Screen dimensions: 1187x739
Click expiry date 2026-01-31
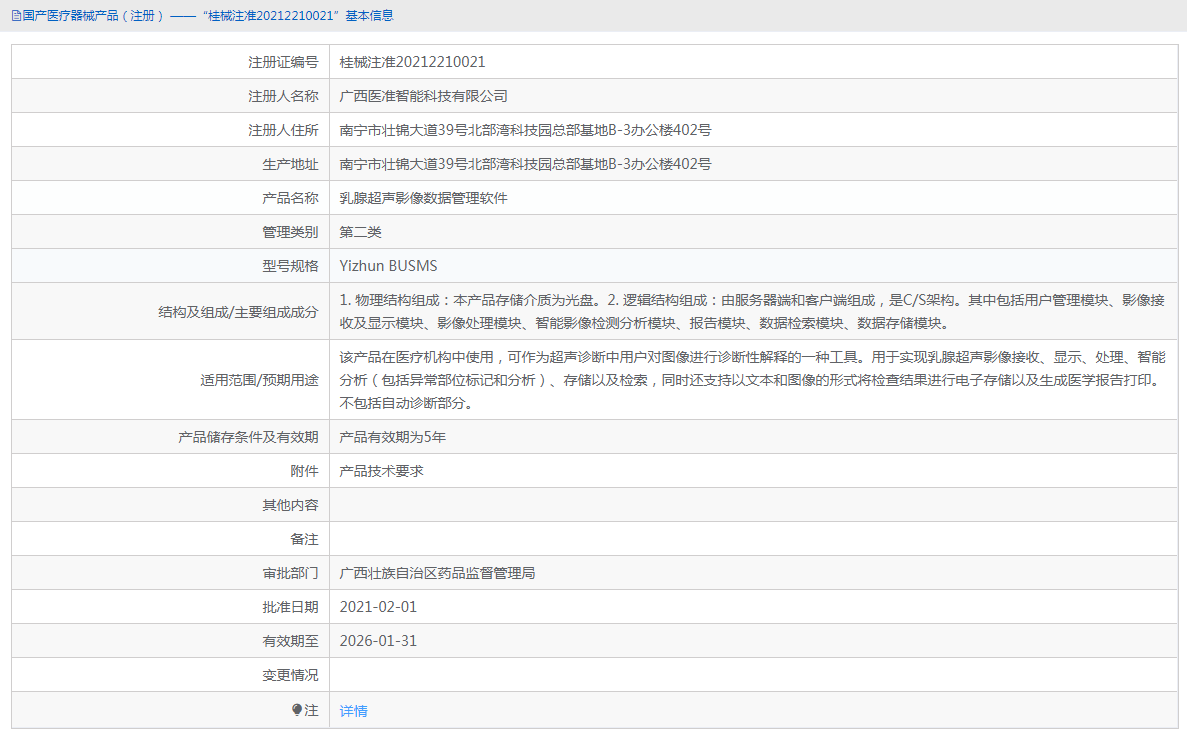tap(378, 641)
